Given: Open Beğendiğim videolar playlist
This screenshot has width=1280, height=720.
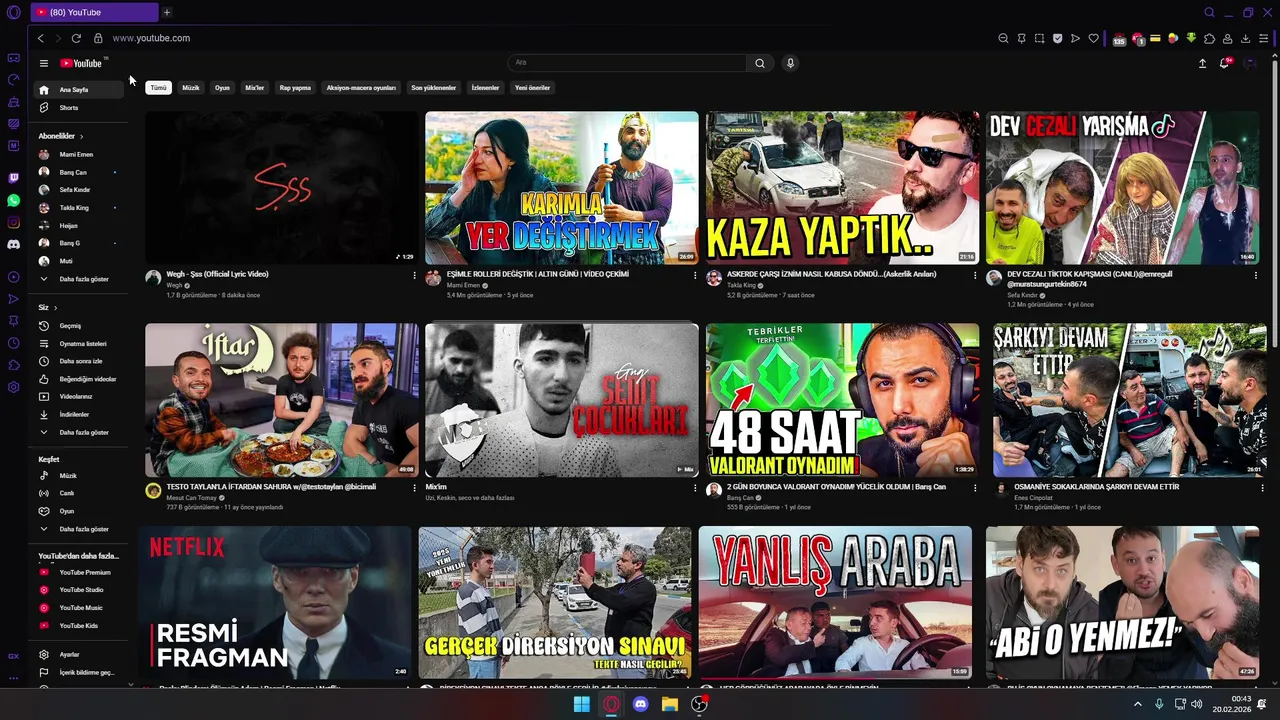Looking at the screenshot, I should click(x=80, y=379).
